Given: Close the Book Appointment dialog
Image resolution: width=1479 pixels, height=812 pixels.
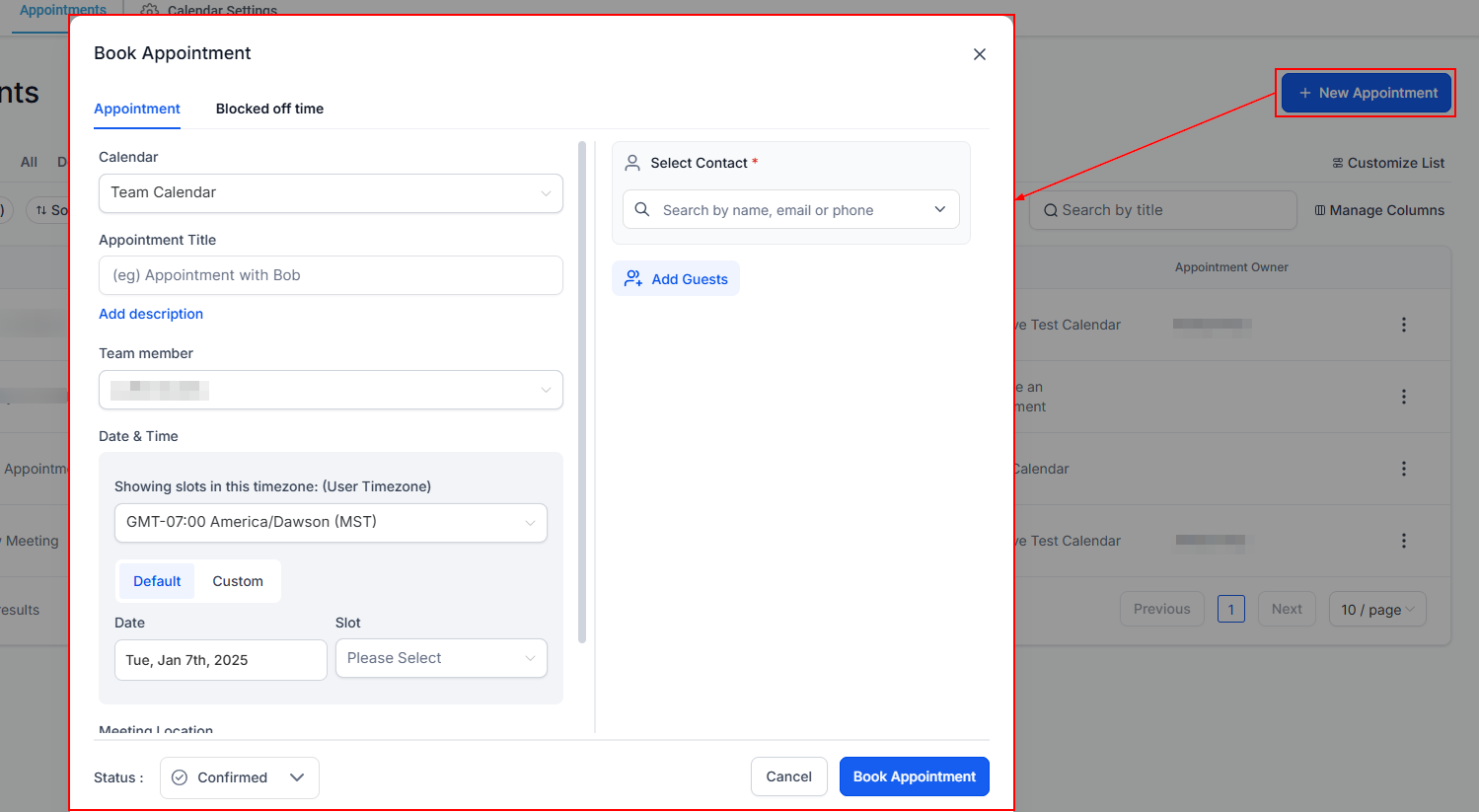Looking at the screenshot, I should point(979,54).
